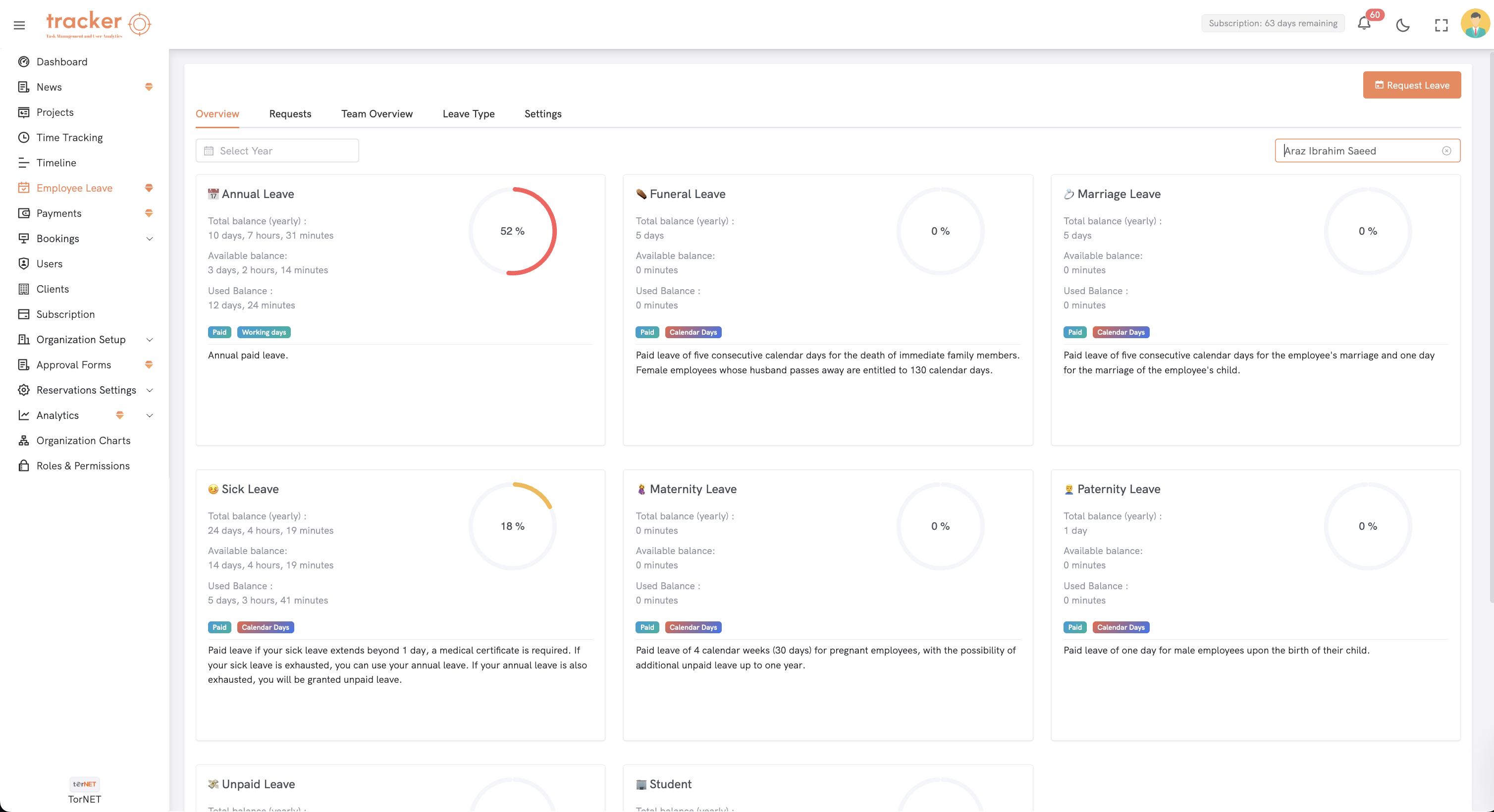This screenshot has width=1494, height=812.
Task: Toggle dark mode moon icon
Action: [x=1402, y=25]
